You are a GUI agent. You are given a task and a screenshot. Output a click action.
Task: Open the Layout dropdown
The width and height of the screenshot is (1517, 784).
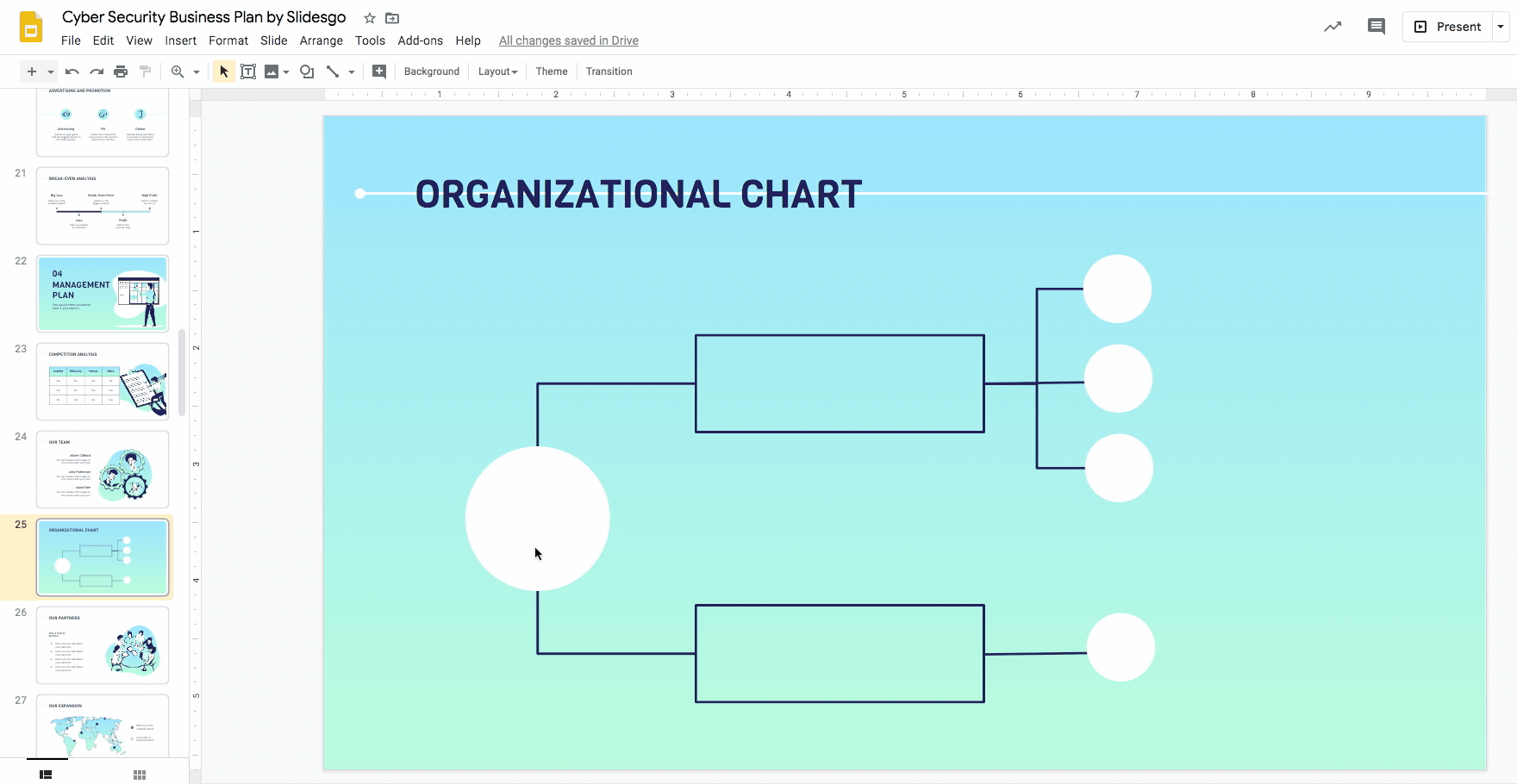click(x=497, y=72)
